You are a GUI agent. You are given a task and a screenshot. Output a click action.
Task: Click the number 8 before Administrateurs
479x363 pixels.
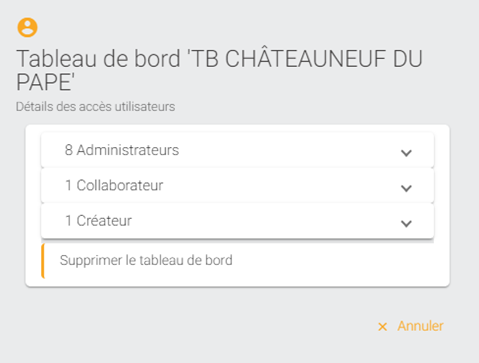point(69,150)
